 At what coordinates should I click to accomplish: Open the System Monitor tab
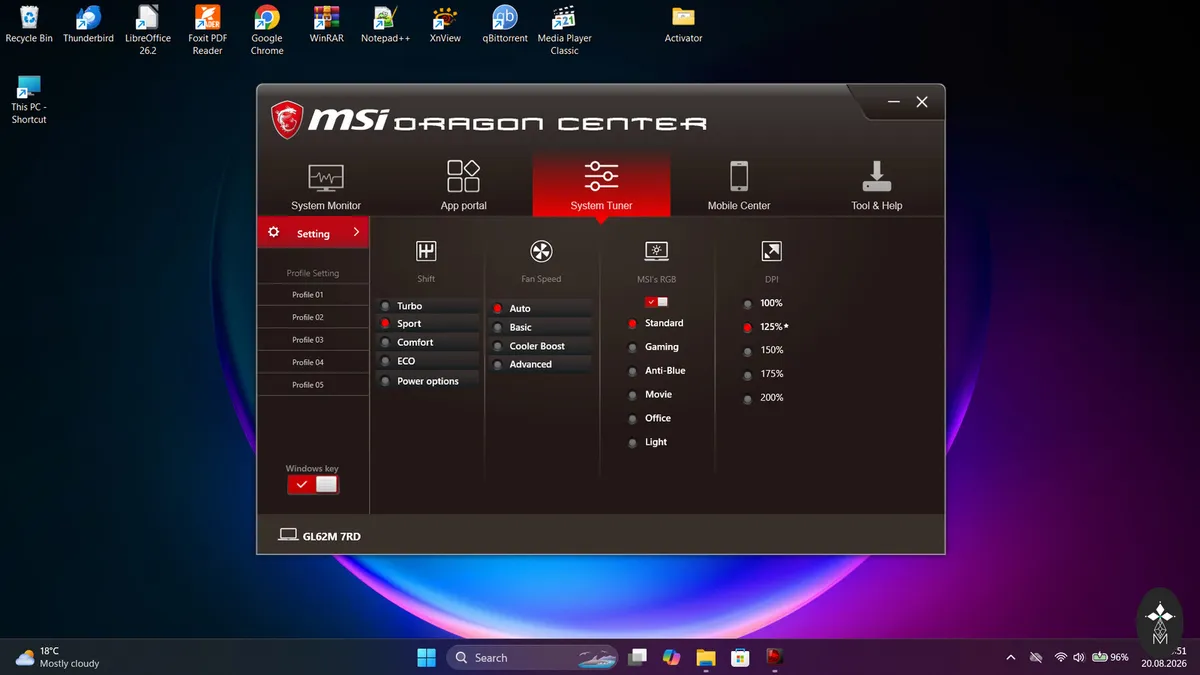[326, 186]
